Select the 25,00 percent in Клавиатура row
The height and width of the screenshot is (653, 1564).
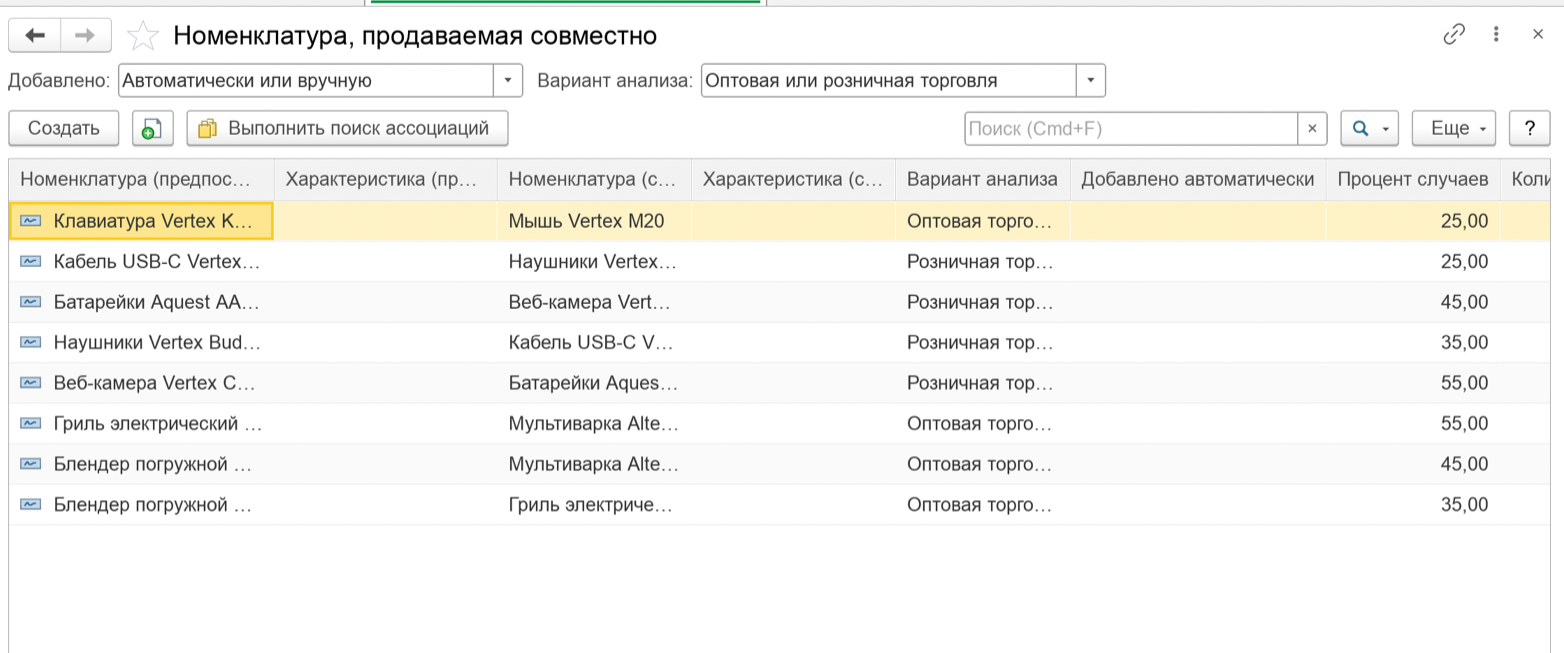click(x=1412, y=221)
